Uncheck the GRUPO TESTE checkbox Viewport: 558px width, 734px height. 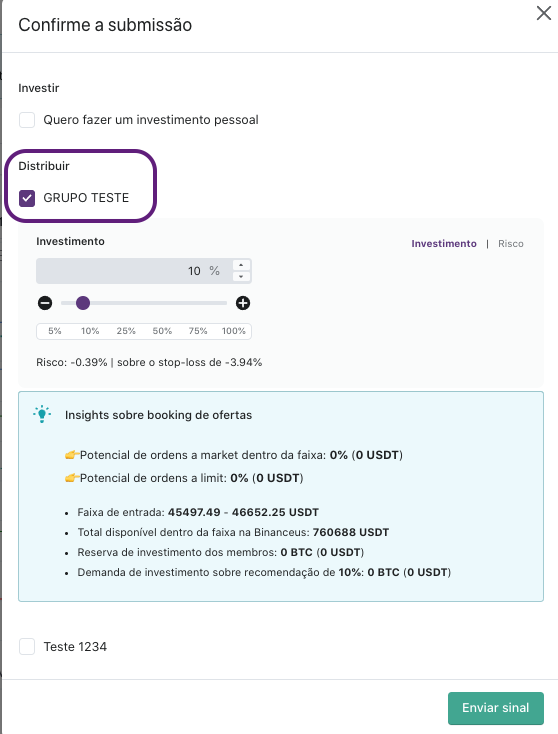(x=27, y=198)
